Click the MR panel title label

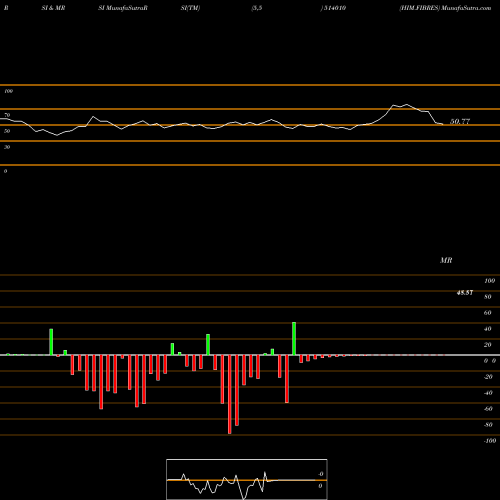tap(446, 260)
